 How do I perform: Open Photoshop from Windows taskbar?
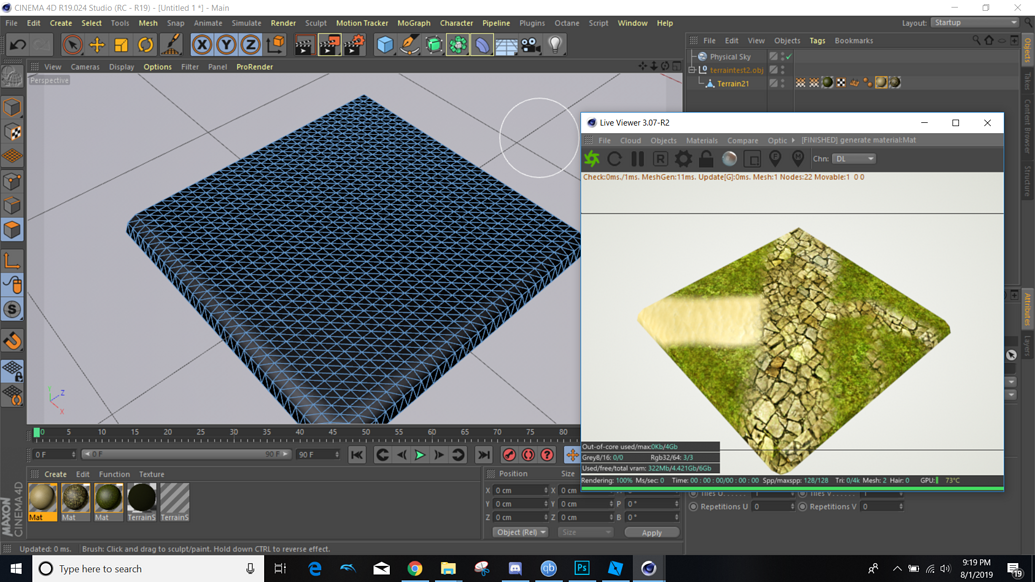[x=582, y=568]
